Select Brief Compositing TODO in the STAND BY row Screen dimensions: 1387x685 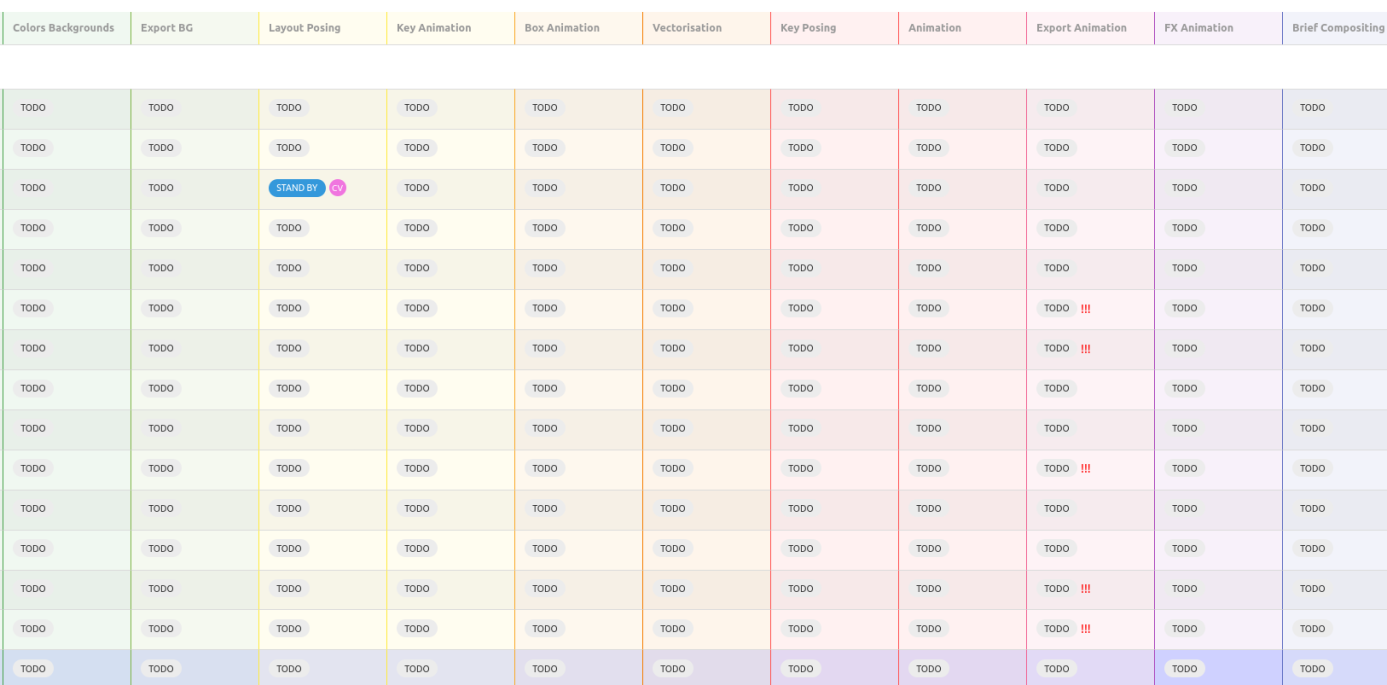coord(1313,188)
